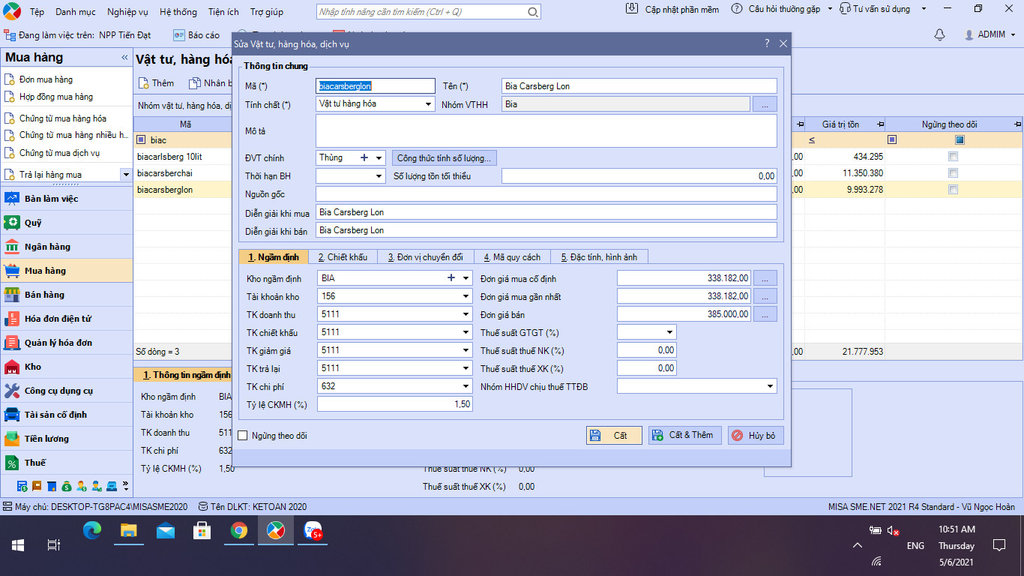Add new unit with ĐVT chính plus
This screenshot has height=576, width=1024.
tap(364, 158)
